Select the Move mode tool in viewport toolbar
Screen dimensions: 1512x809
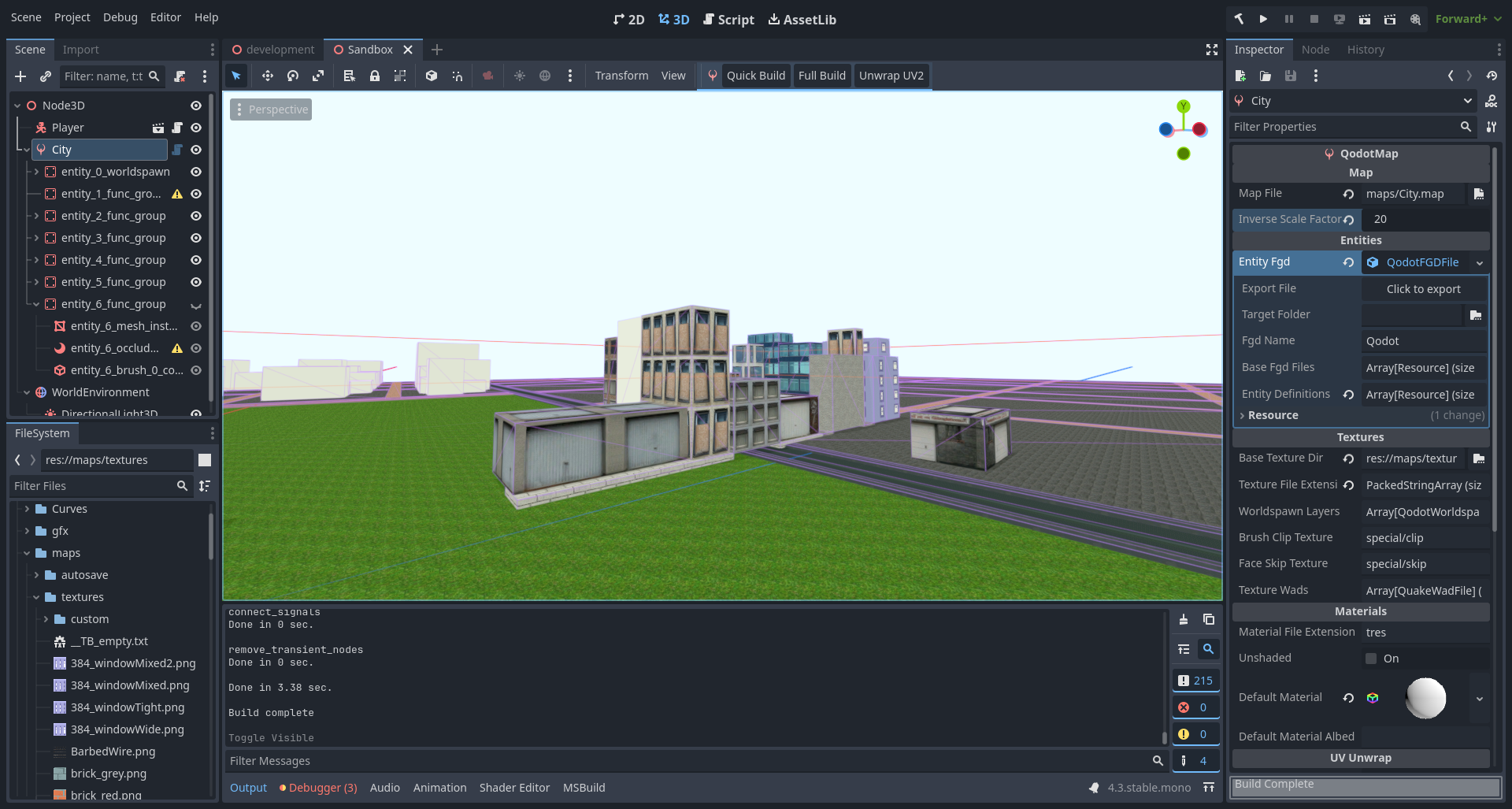pyautogui.click(x=268, y=76)
